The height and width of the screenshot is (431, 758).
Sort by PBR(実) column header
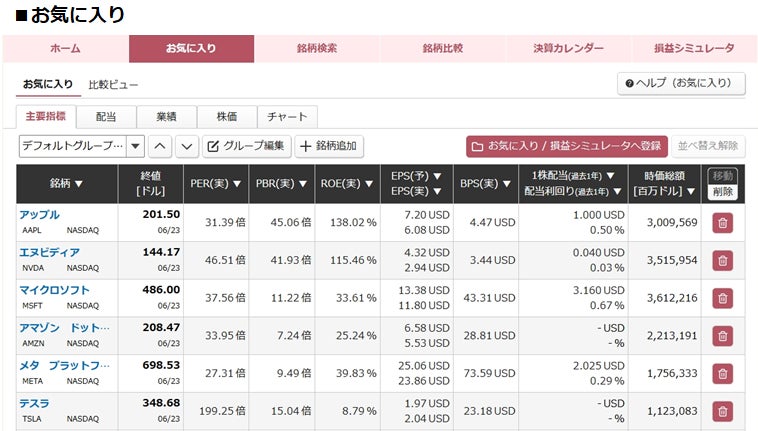coord(281,184)
